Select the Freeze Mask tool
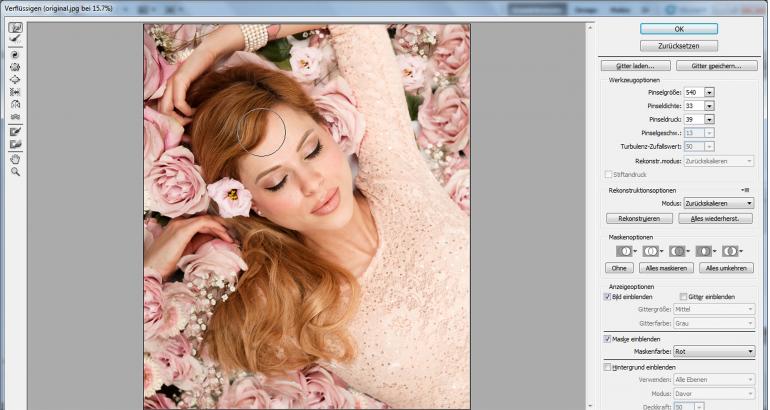Viewport: 770px width, 410px height. tap(15, 132)
